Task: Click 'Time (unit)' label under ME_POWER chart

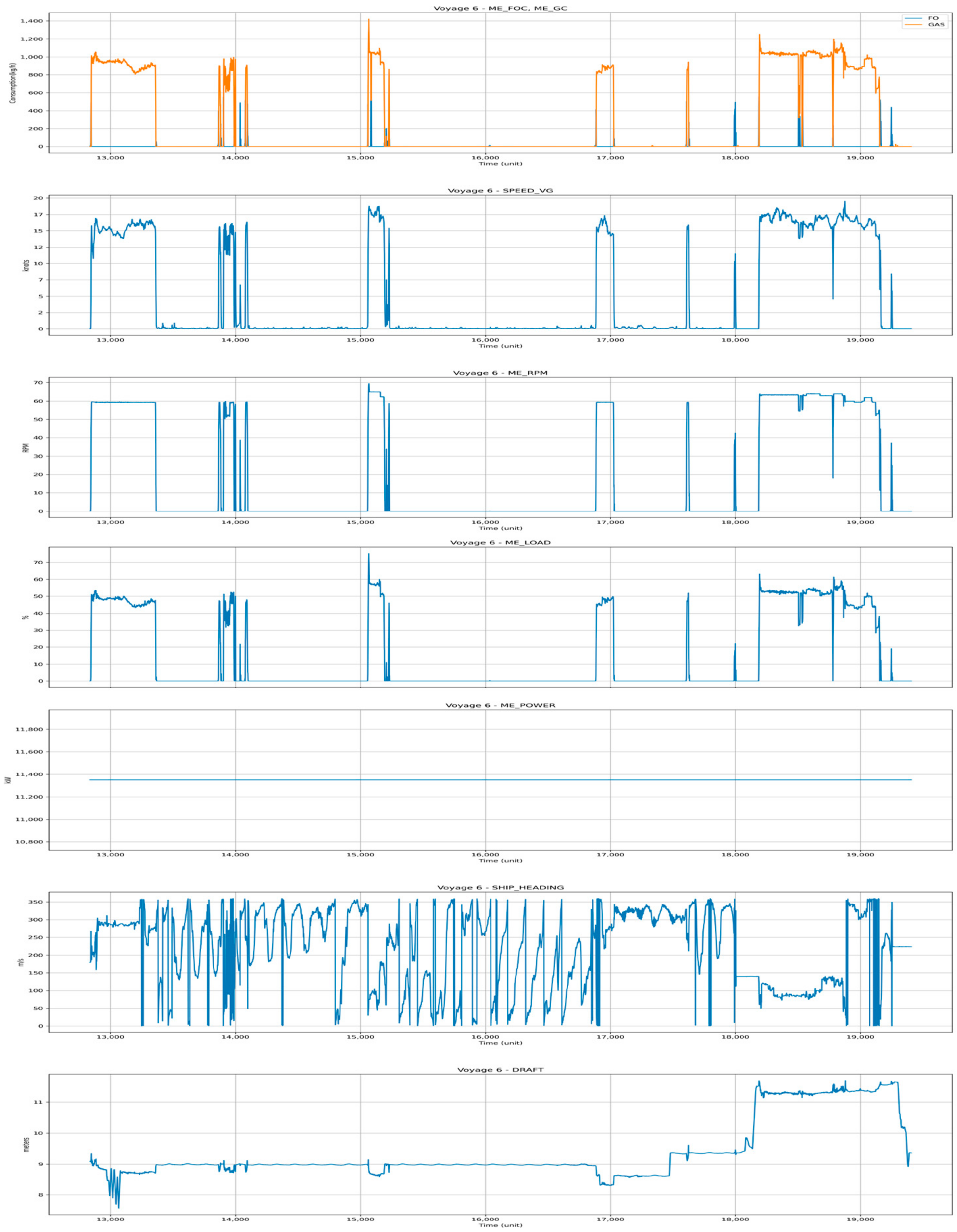Action: [500, 861]
